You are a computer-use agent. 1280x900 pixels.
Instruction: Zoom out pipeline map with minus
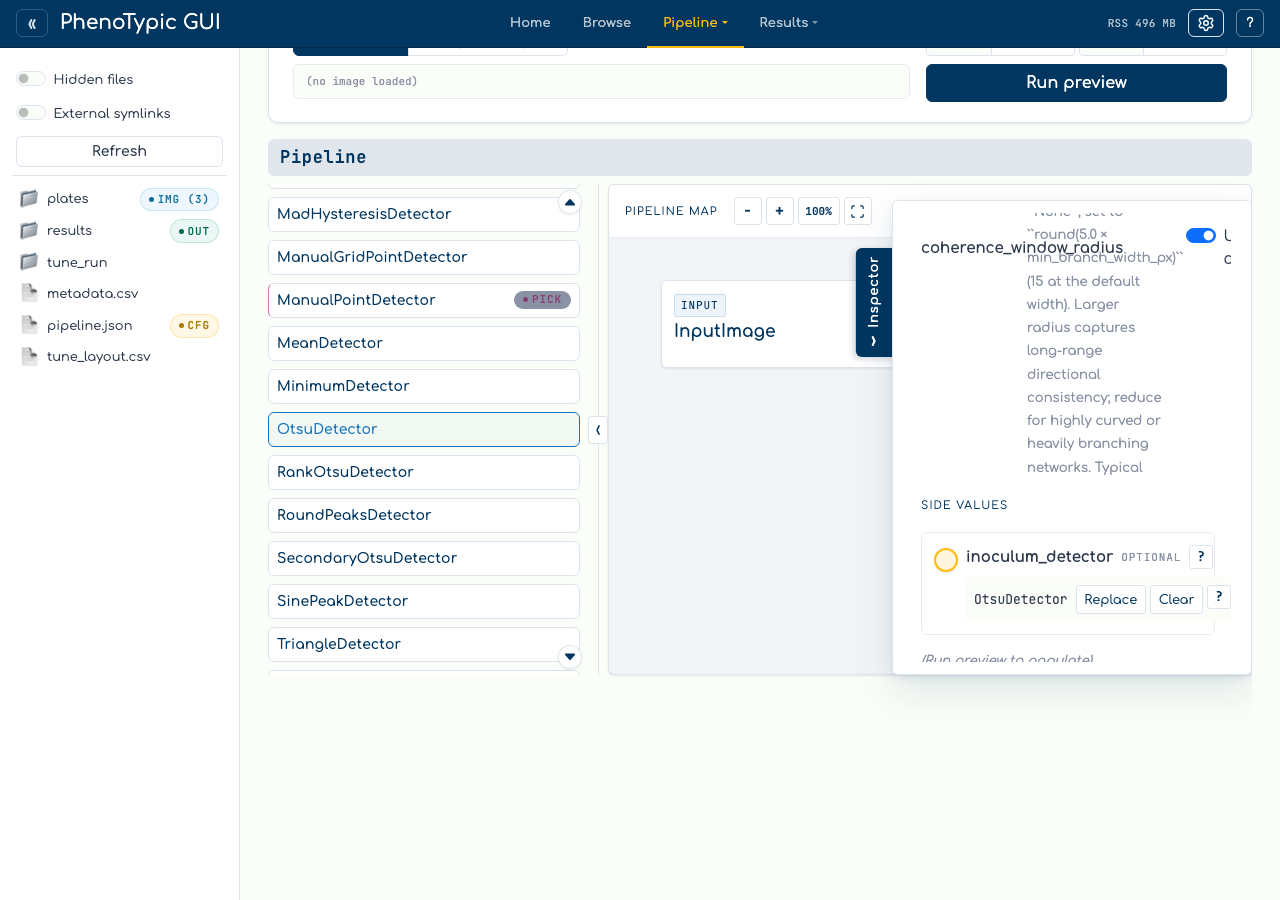[748, 211]
